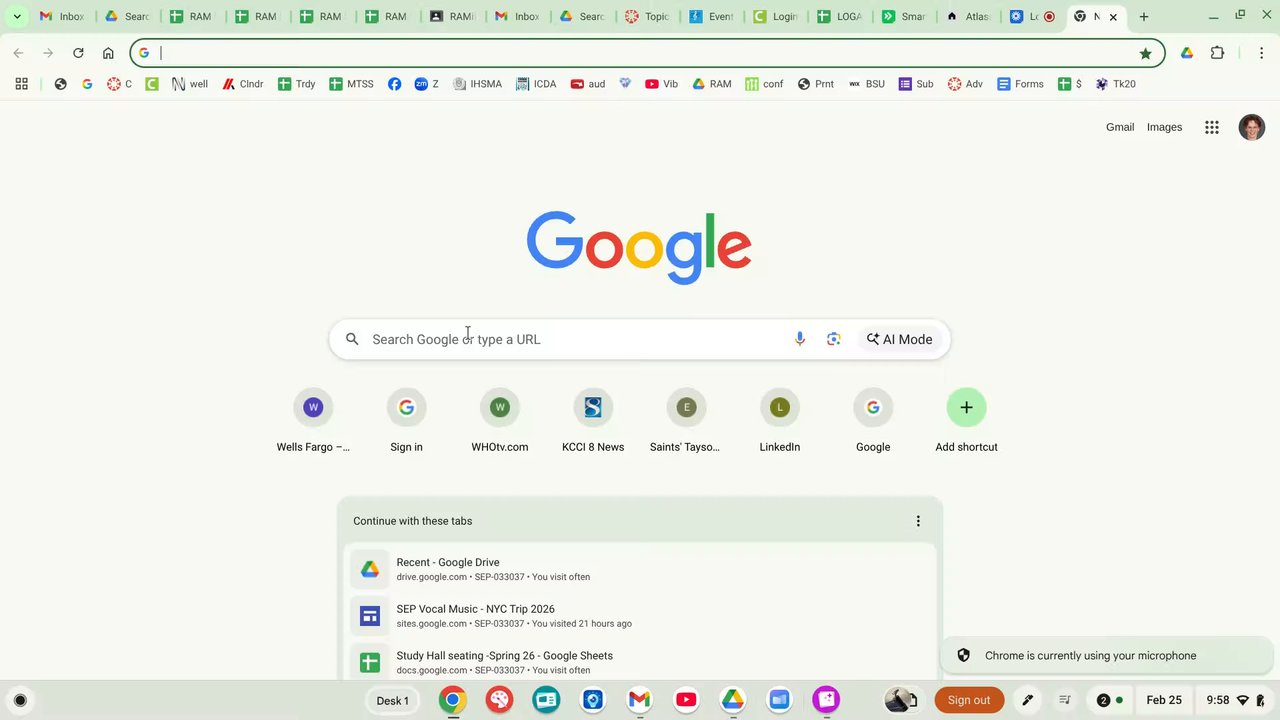Click the Images link
1280x720 pixels.
[x=1164, y=127]
